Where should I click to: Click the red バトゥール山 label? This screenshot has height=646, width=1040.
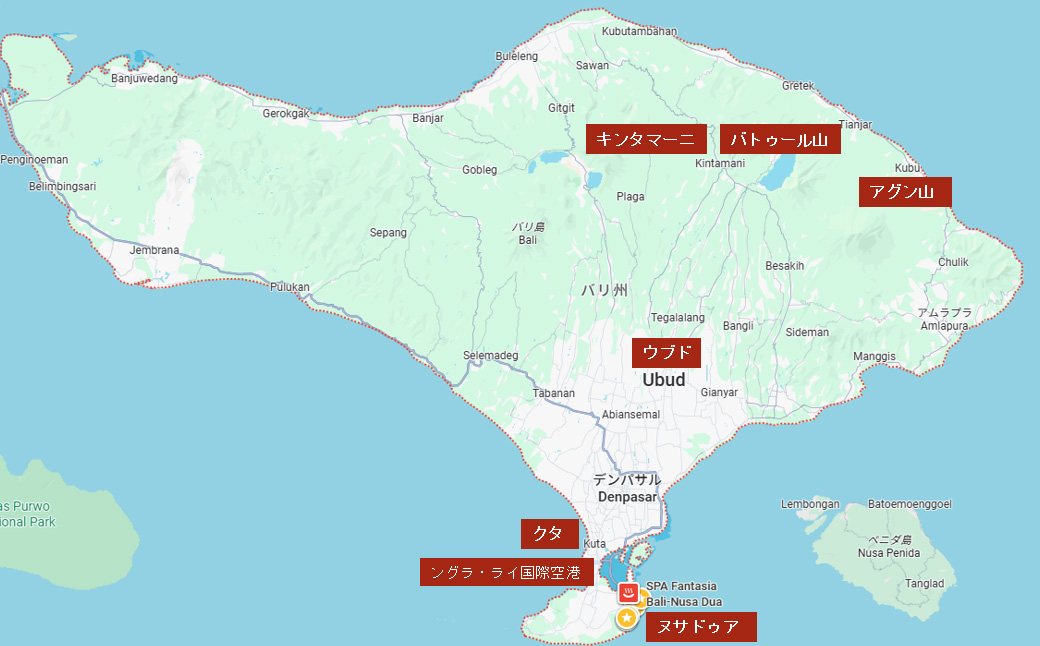(780, 139)
